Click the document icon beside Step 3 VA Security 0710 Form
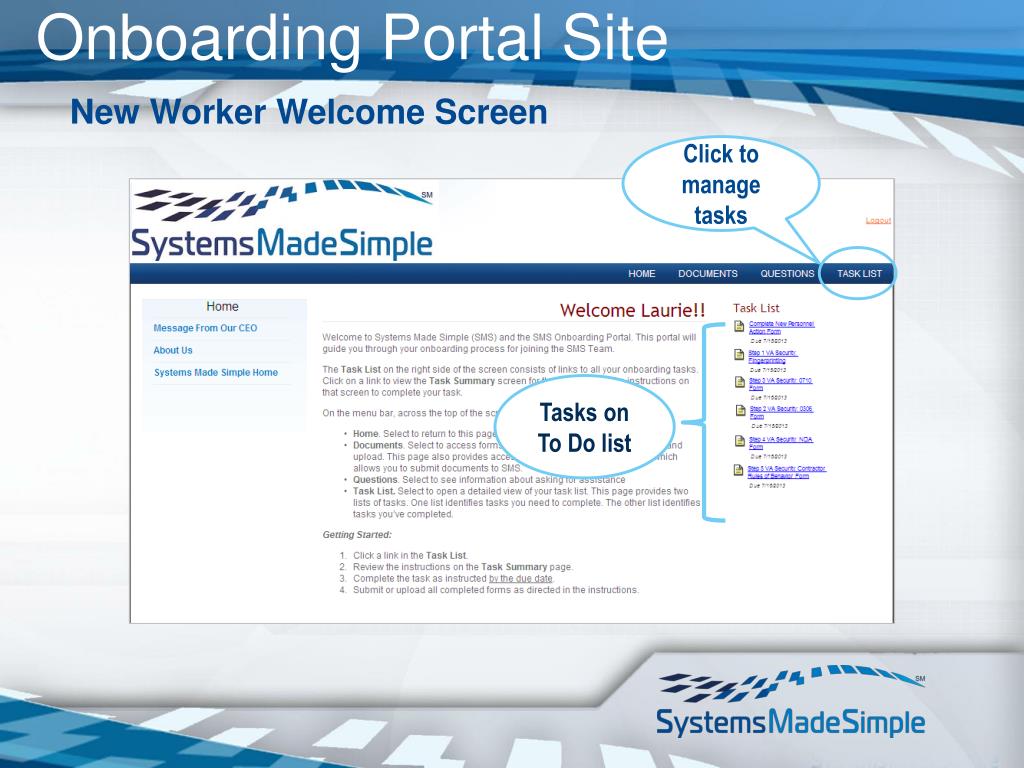1024x768 pixels. tap(740, 383)
